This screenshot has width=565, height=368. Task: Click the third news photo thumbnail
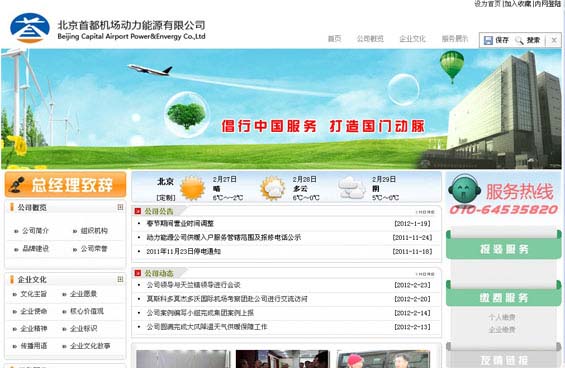point(383,359)
